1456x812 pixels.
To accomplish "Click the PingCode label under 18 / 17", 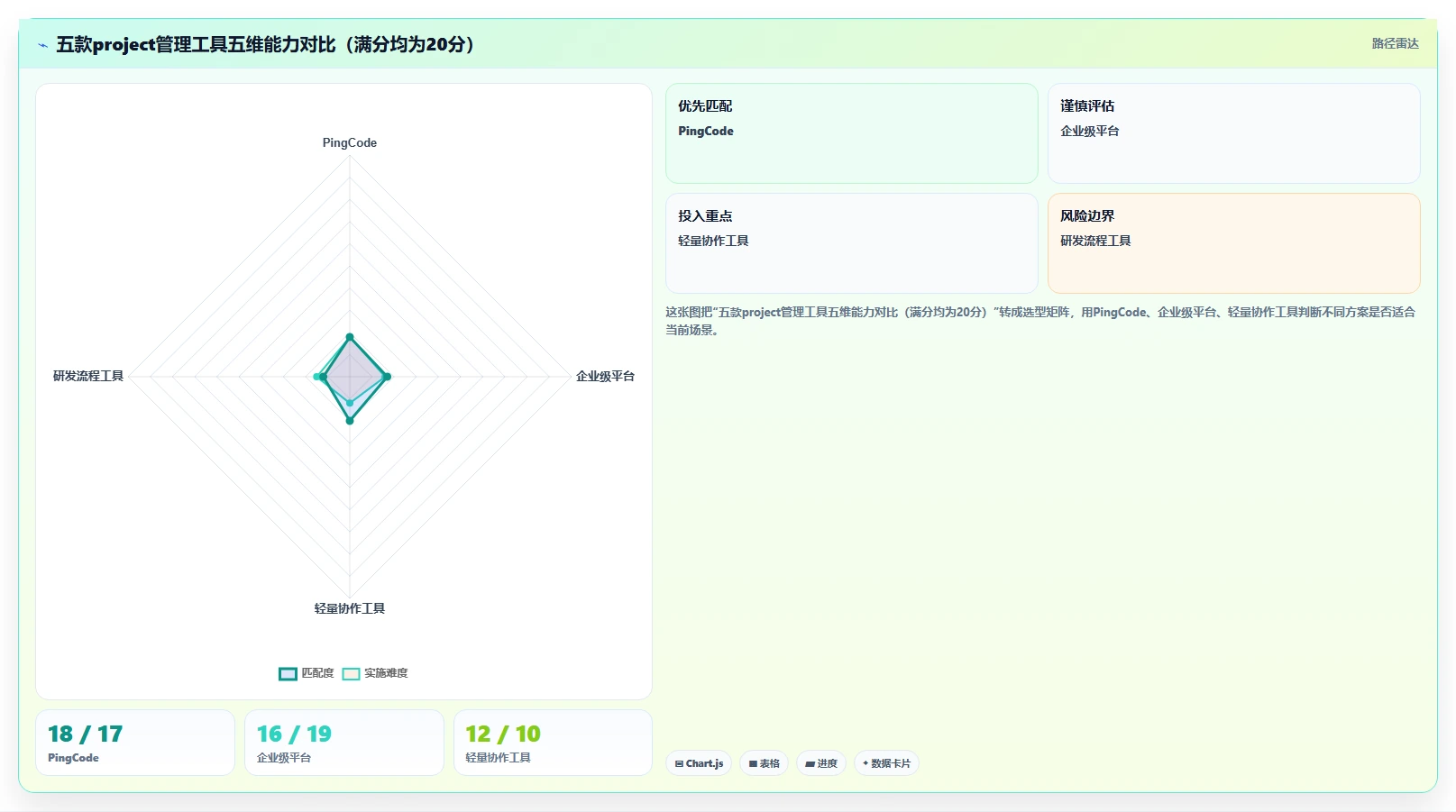I will click(73, 758).
